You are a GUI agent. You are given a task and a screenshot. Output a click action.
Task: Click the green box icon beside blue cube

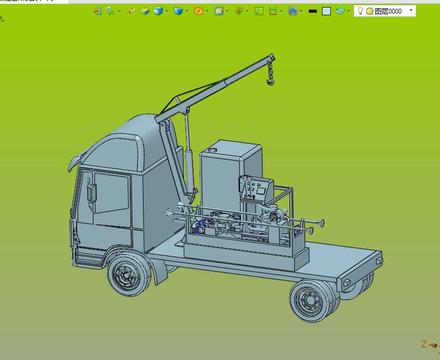point(145,11)
